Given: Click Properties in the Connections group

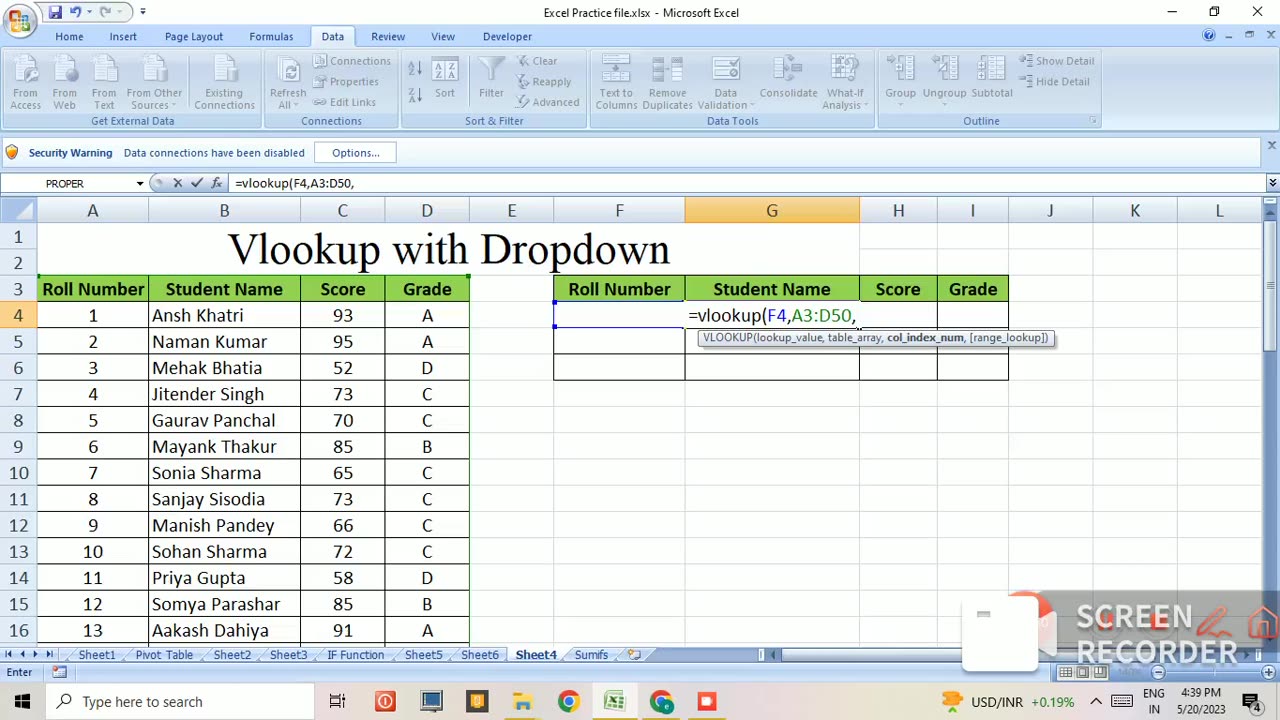Looking at the screenshot, I should click(x=346, y=82).
